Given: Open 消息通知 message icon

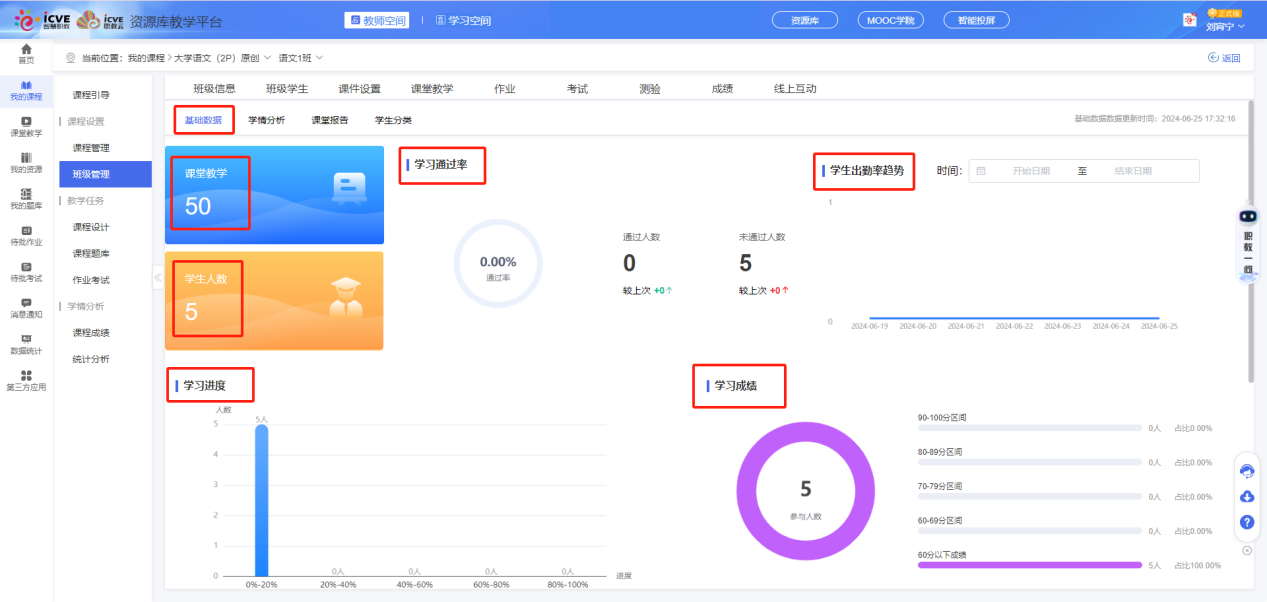Looking at the screenshot, I should [26, 308].
